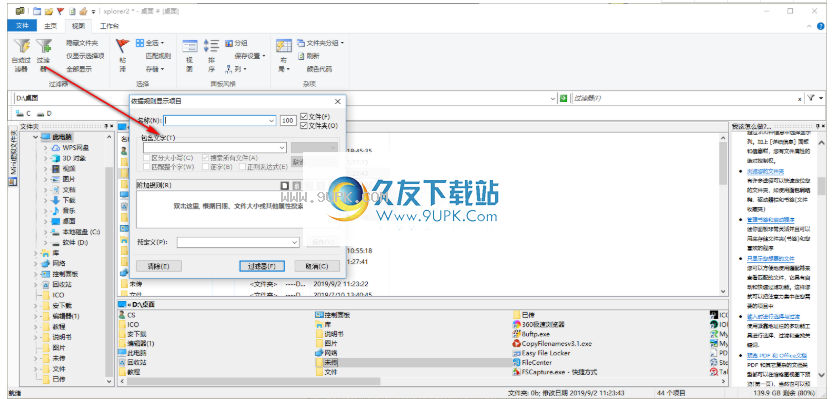Image resolution: width=833 pixels, height=399 pixels.
Task: Click the 取消(C) button in dialog
Action: pos(317,266)
